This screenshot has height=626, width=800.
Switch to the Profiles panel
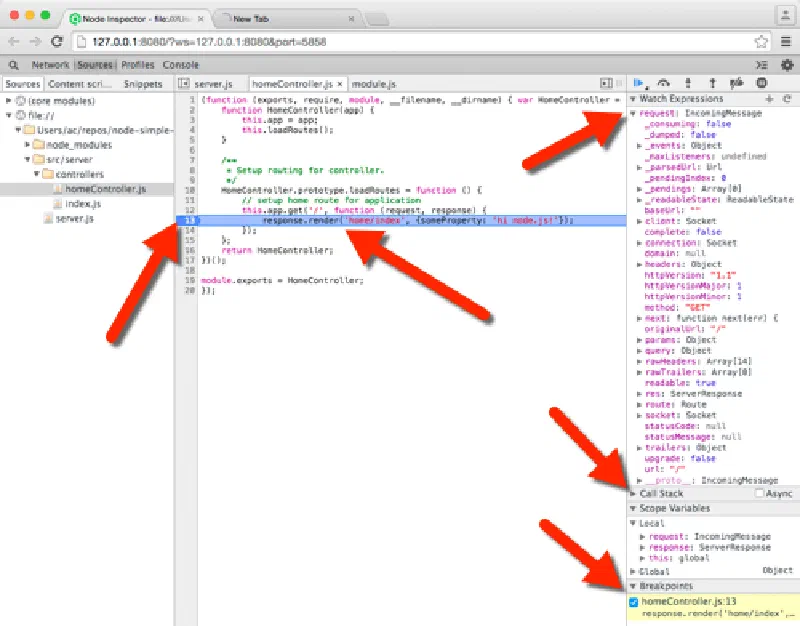[138, 65]
